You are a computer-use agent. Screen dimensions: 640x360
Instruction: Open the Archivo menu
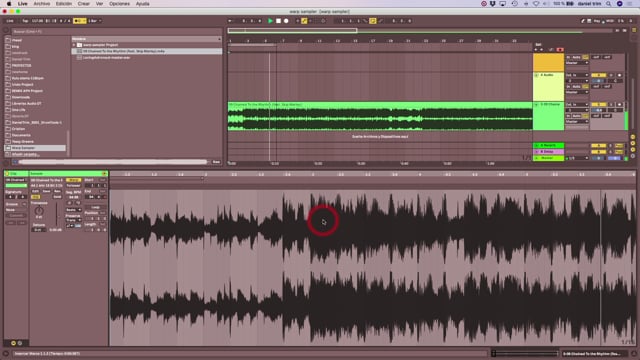point(42,4)
